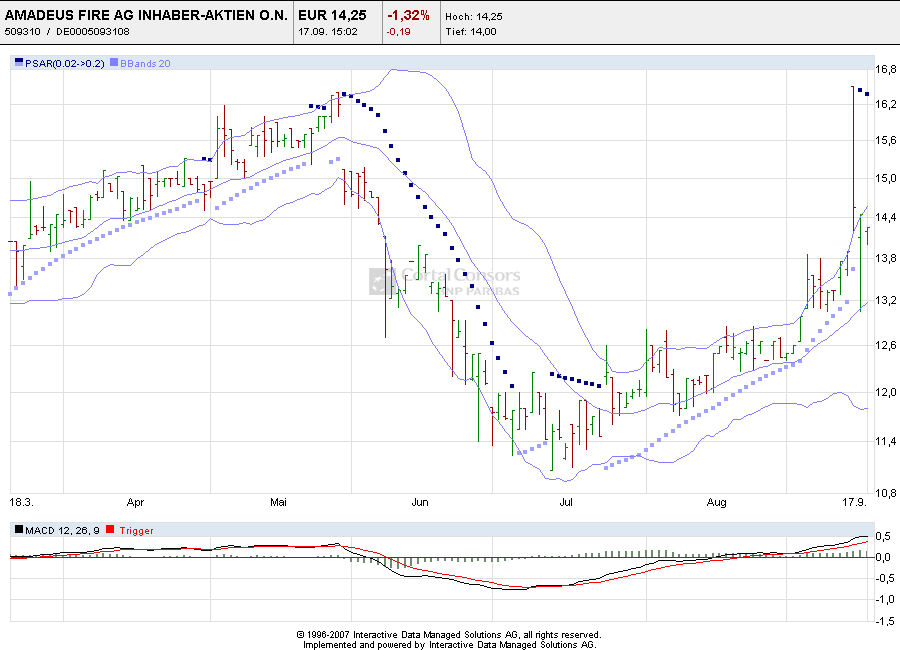Click the timestamp 17.09. 15:02
This screenshot has width=900, height=650.
pos(328,32)
